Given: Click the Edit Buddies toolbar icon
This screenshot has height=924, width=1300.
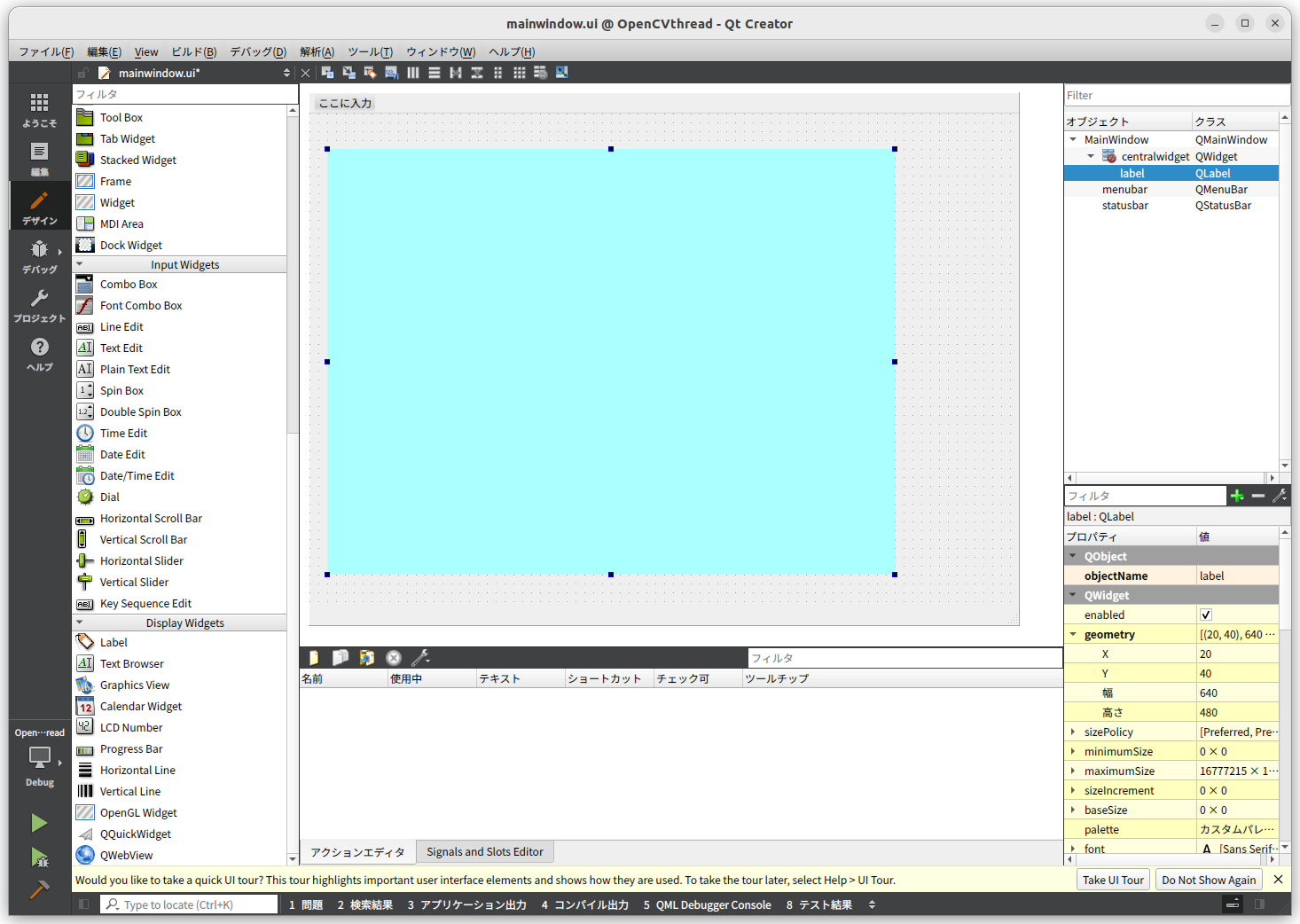Looking at the screenshot, I should [x=370, y=72].
